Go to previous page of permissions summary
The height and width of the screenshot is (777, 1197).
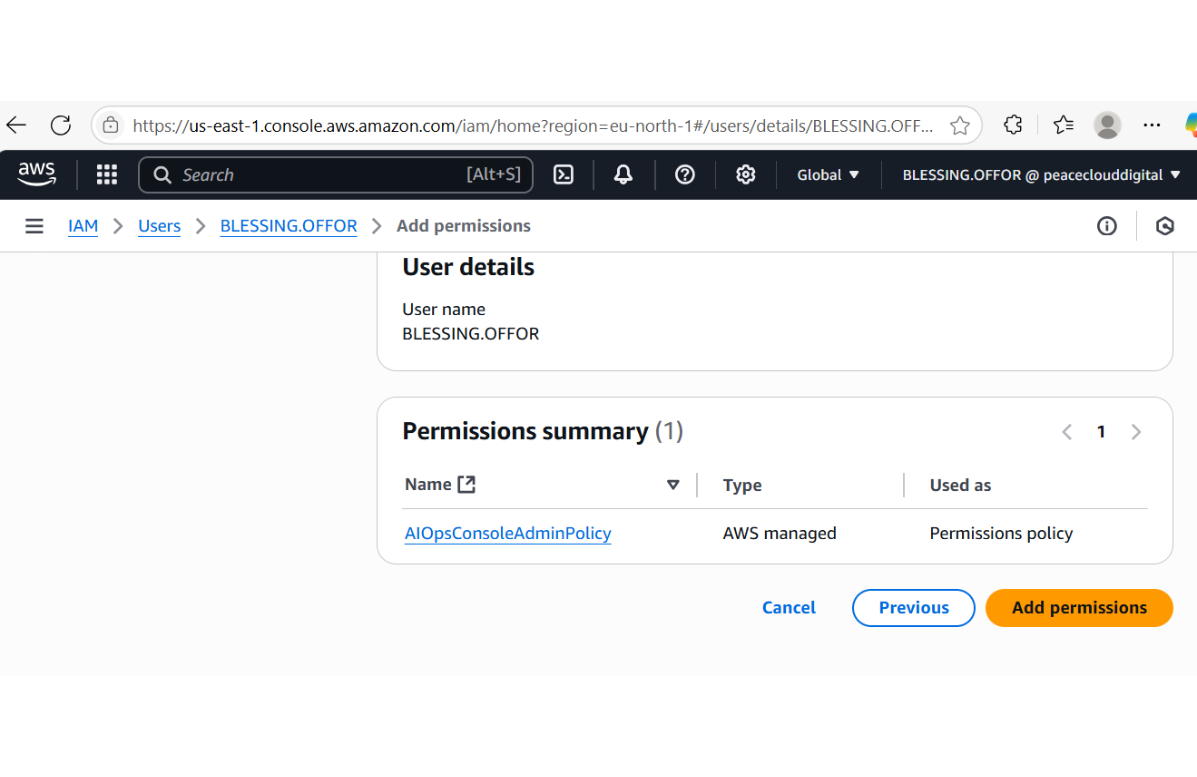[1067, 432]
